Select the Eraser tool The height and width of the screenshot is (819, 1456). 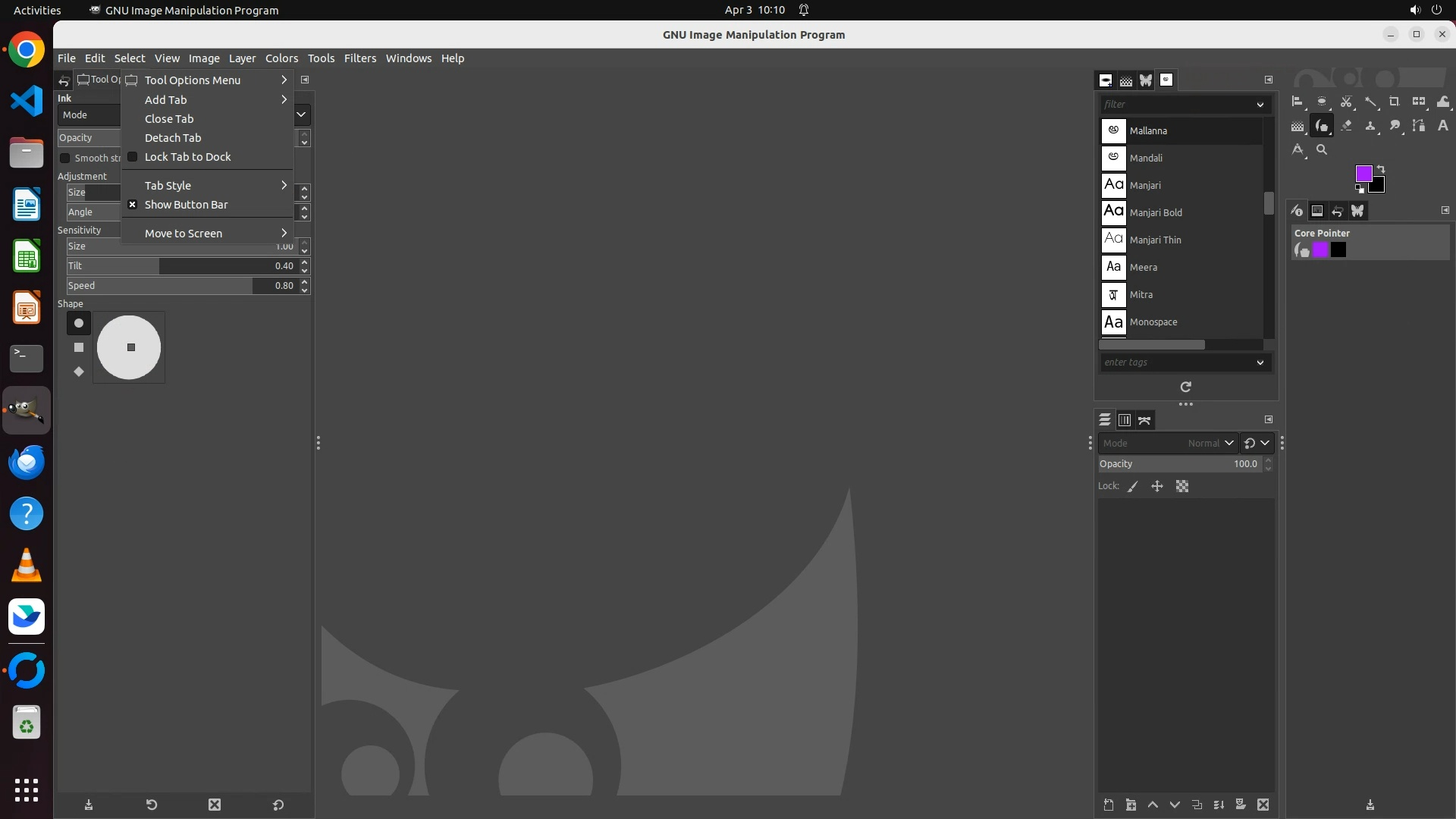[x=1346, y=126]
